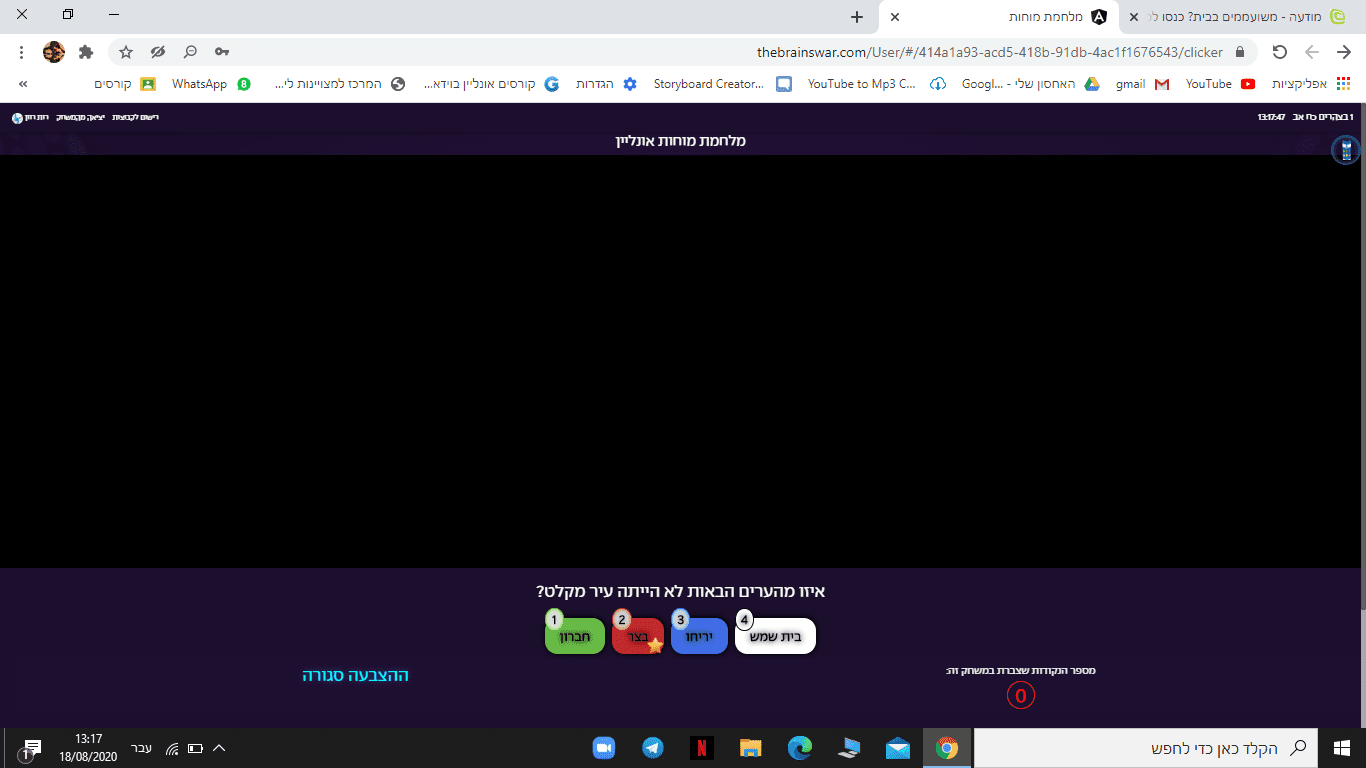The image size is (1366, 768).
Task: Click the מלחמת מוחות אונליין title
Action: (x=681, y=141)
